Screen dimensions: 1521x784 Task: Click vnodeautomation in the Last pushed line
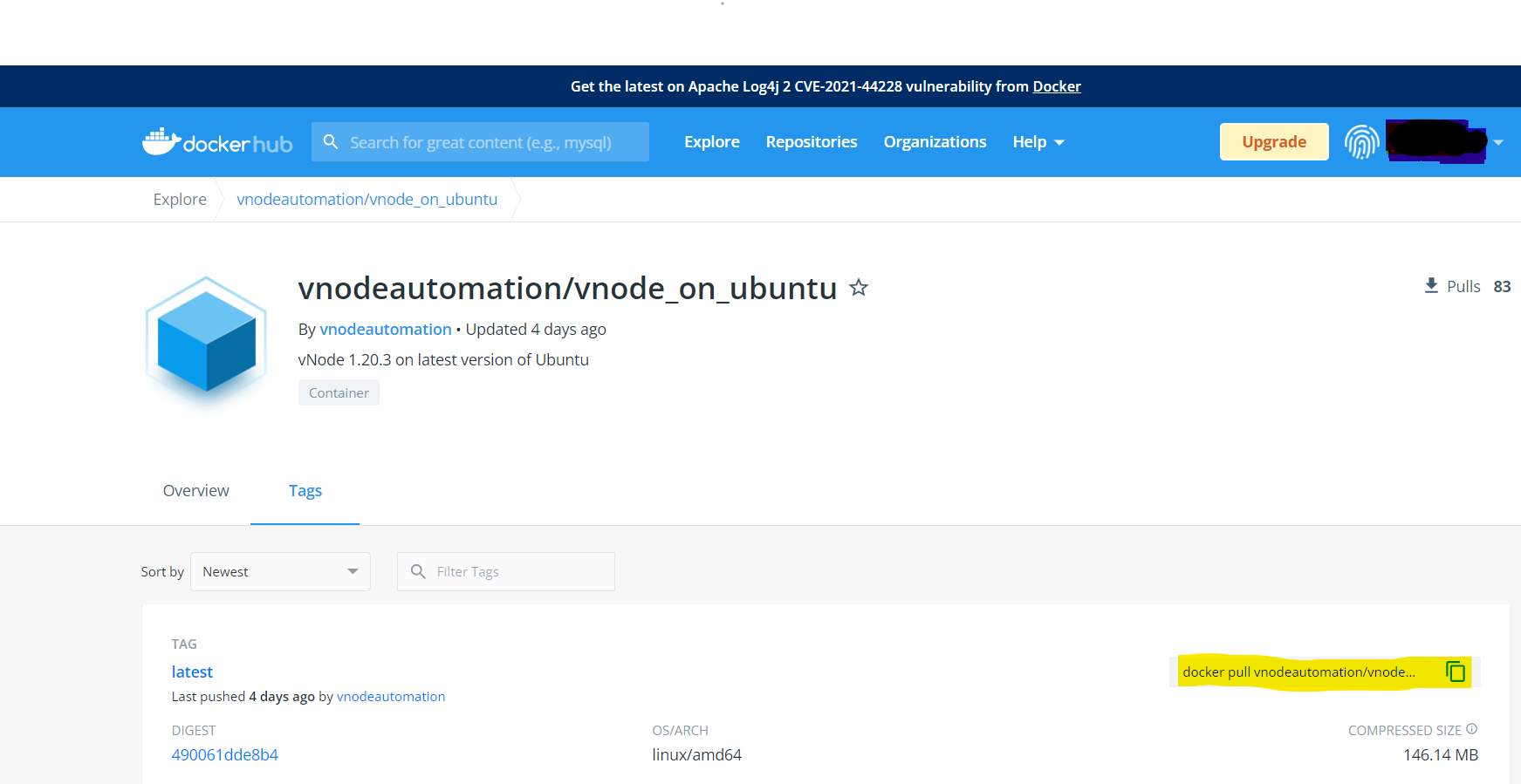tap(391, 697)
